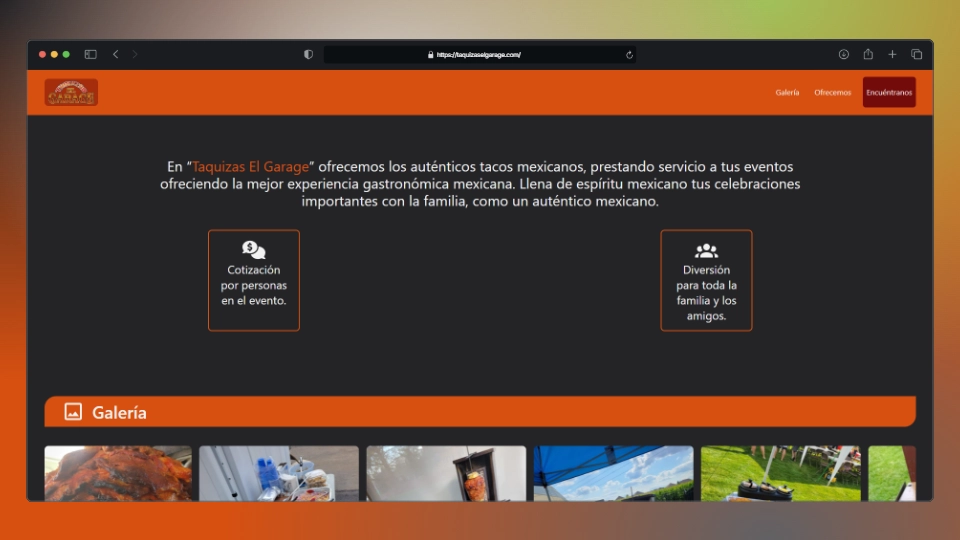The height and width of the screenshot is (540, 960).
Task: Open the trompo al pastor gallery photo
Action: [446, 473]
